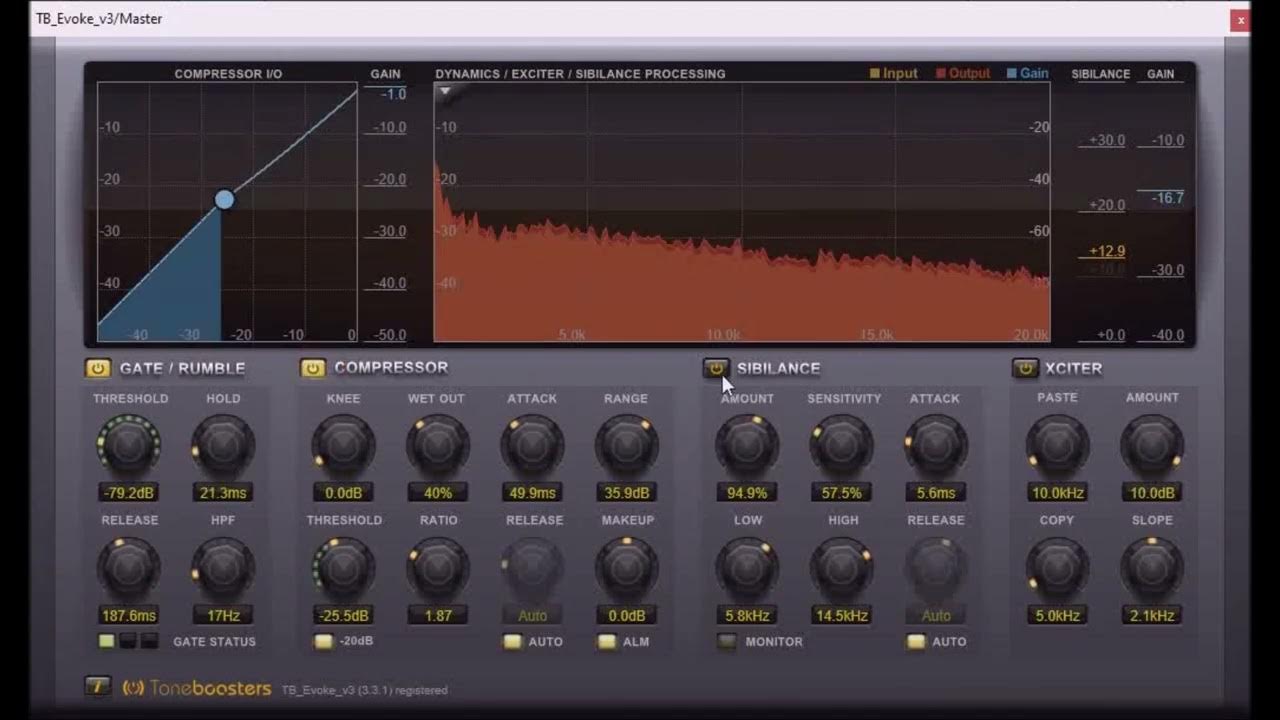Click the 40% wet out value field
The image size is (1280, 720).
coord(437,493)
